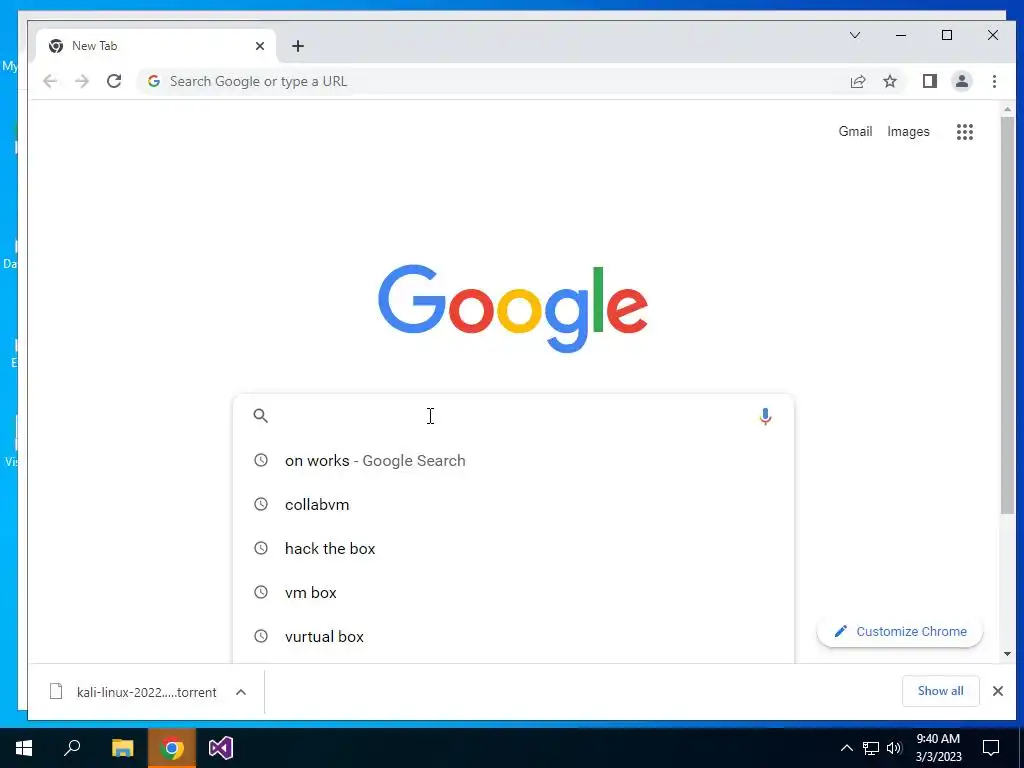
Task: Choose 'vm box' suggestion
Action: point(513,592)
